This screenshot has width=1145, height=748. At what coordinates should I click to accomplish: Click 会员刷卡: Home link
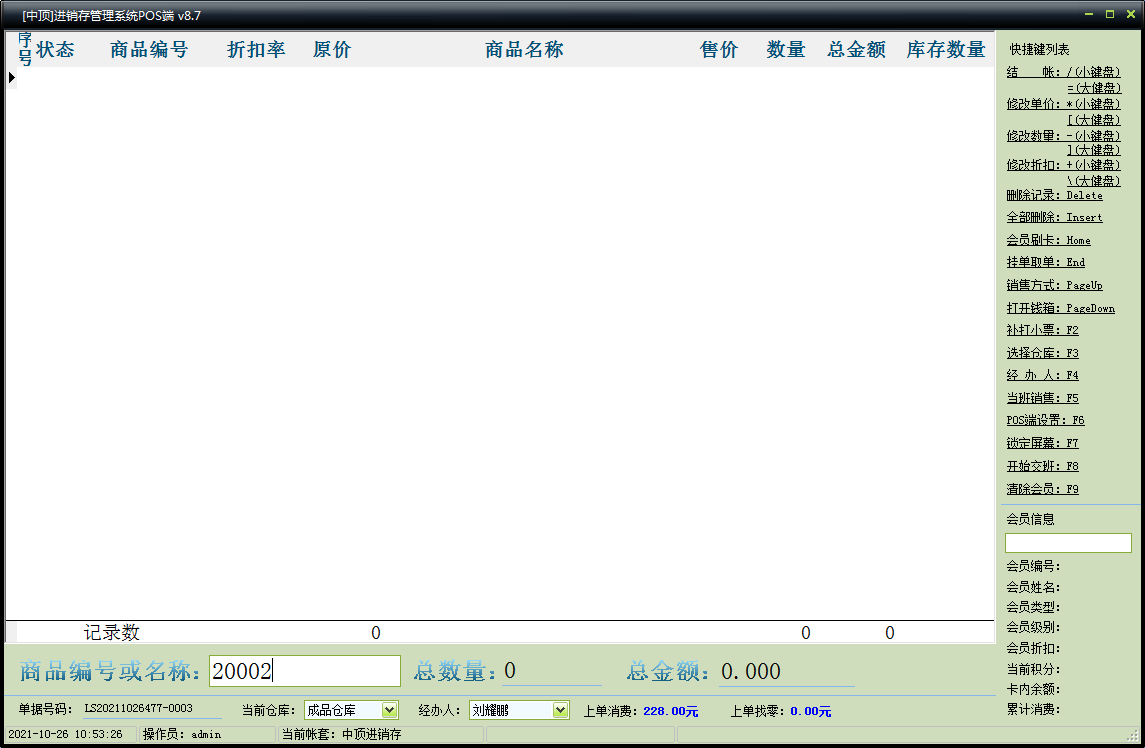coord(1049,240)
